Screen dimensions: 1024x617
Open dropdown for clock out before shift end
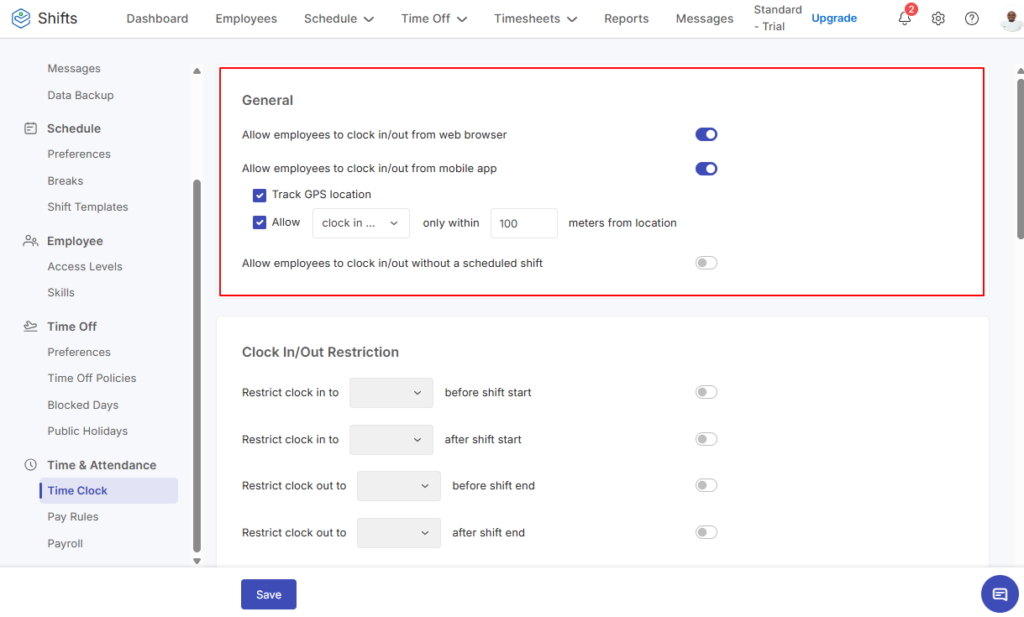point(398,486)
